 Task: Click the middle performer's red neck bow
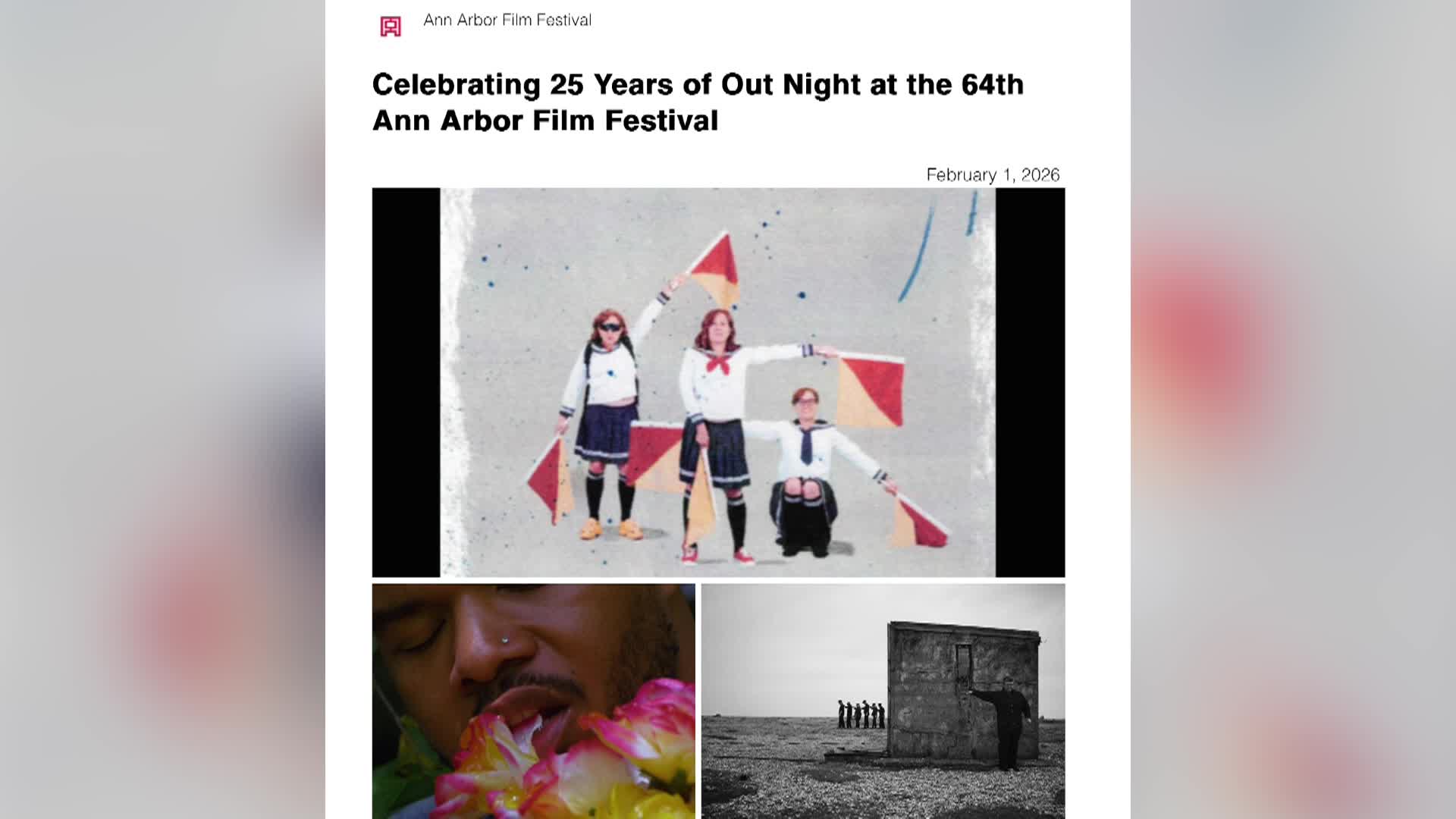(x=718, y=363)
